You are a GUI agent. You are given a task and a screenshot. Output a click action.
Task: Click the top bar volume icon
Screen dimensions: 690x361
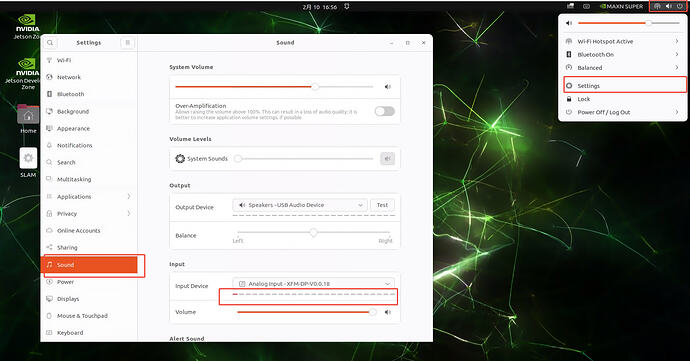668,6
